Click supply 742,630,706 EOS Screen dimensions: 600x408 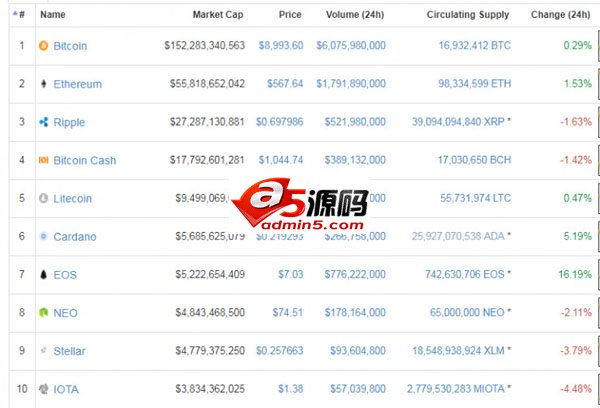tap(465, 274)
